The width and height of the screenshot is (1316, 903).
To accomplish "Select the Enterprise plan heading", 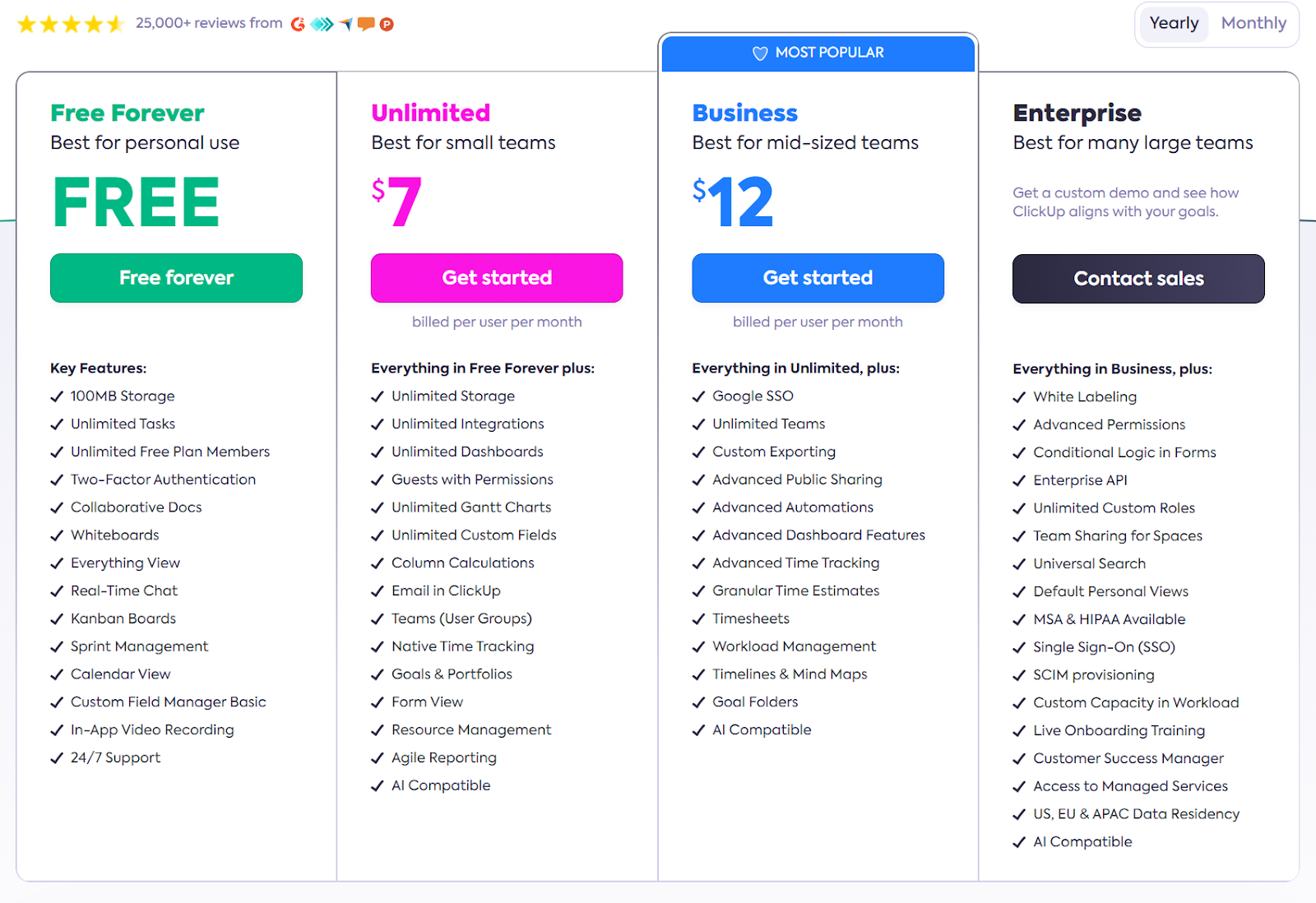I will click(1077, 113).
